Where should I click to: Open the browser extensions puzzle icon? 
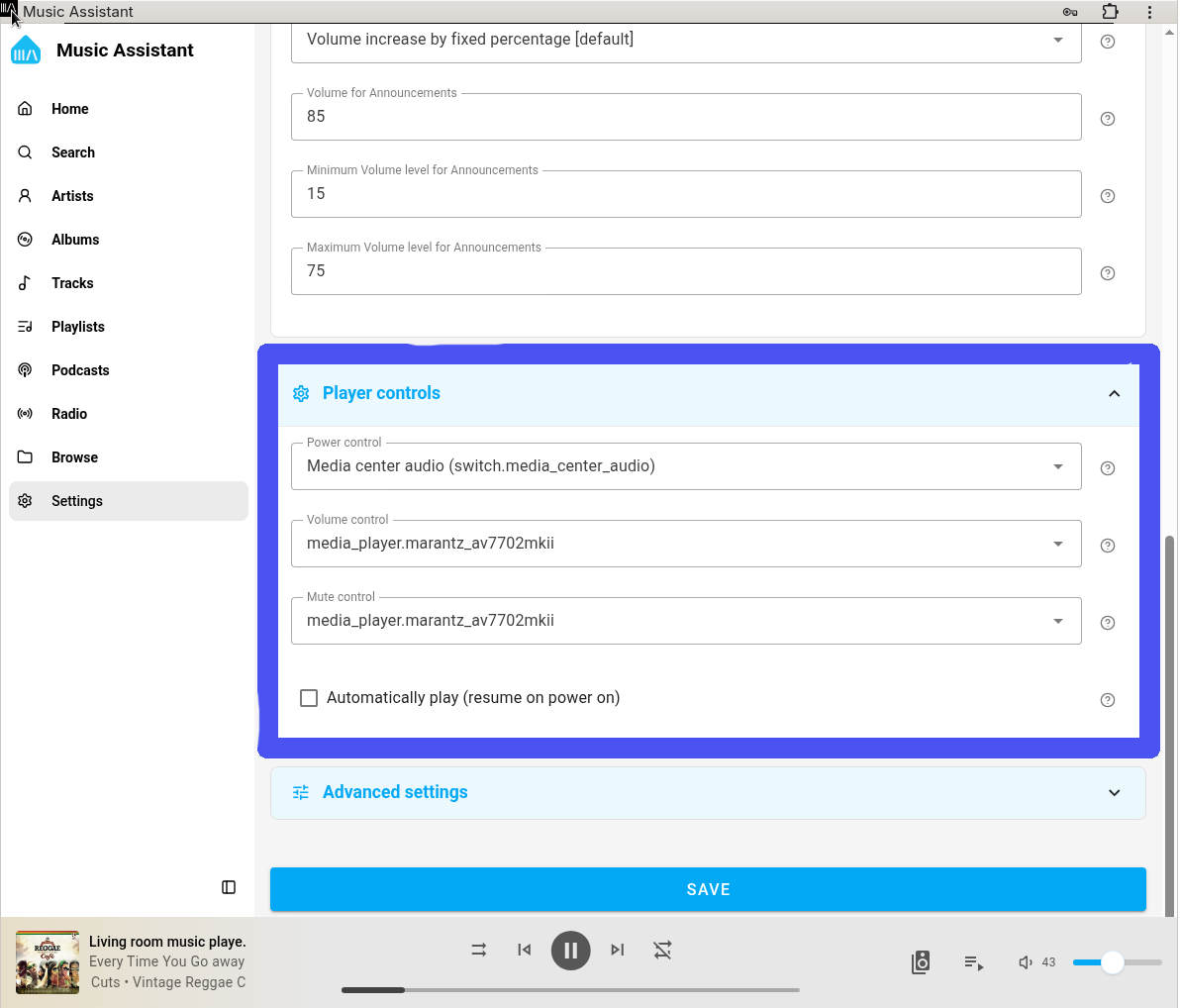tap(1110, 12)
